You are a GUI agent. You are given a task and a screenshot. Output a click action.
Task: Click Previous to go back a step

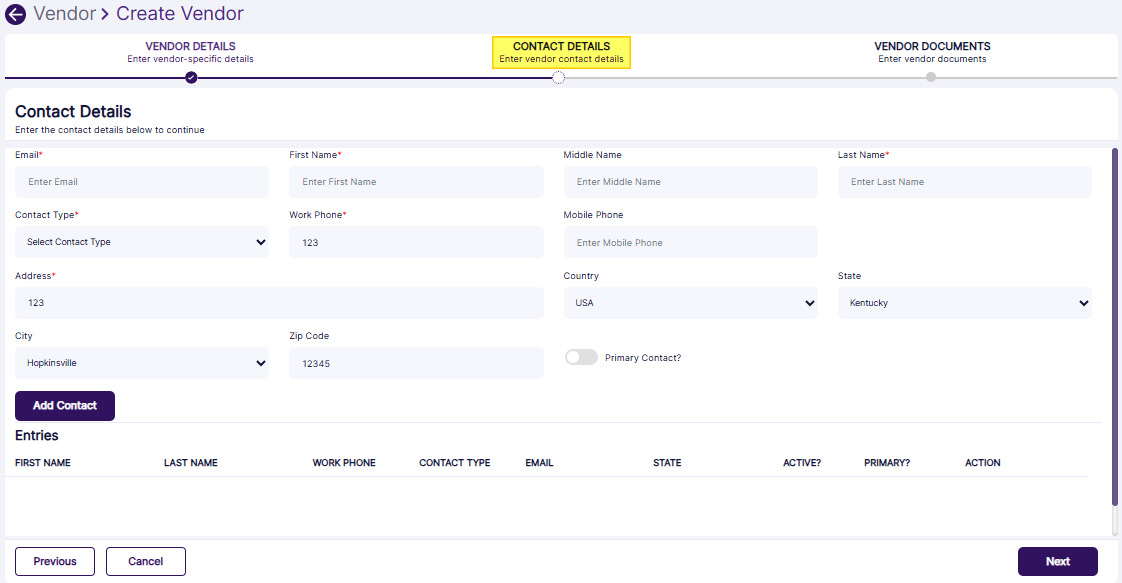[x=54, y=561]
